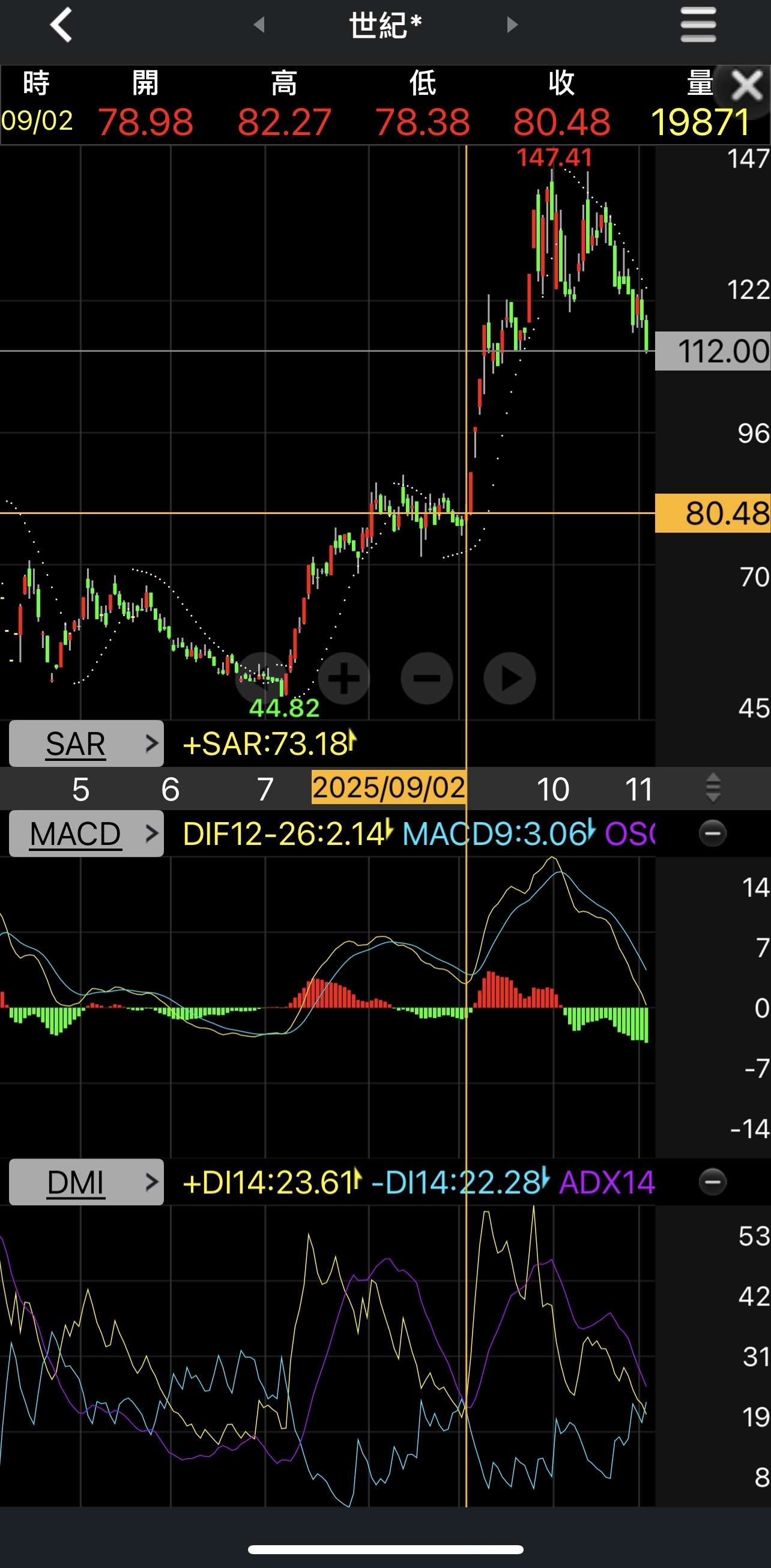771x1568 pixels.
Task: Open the MACD indicator selector
Action: point(86,834)
